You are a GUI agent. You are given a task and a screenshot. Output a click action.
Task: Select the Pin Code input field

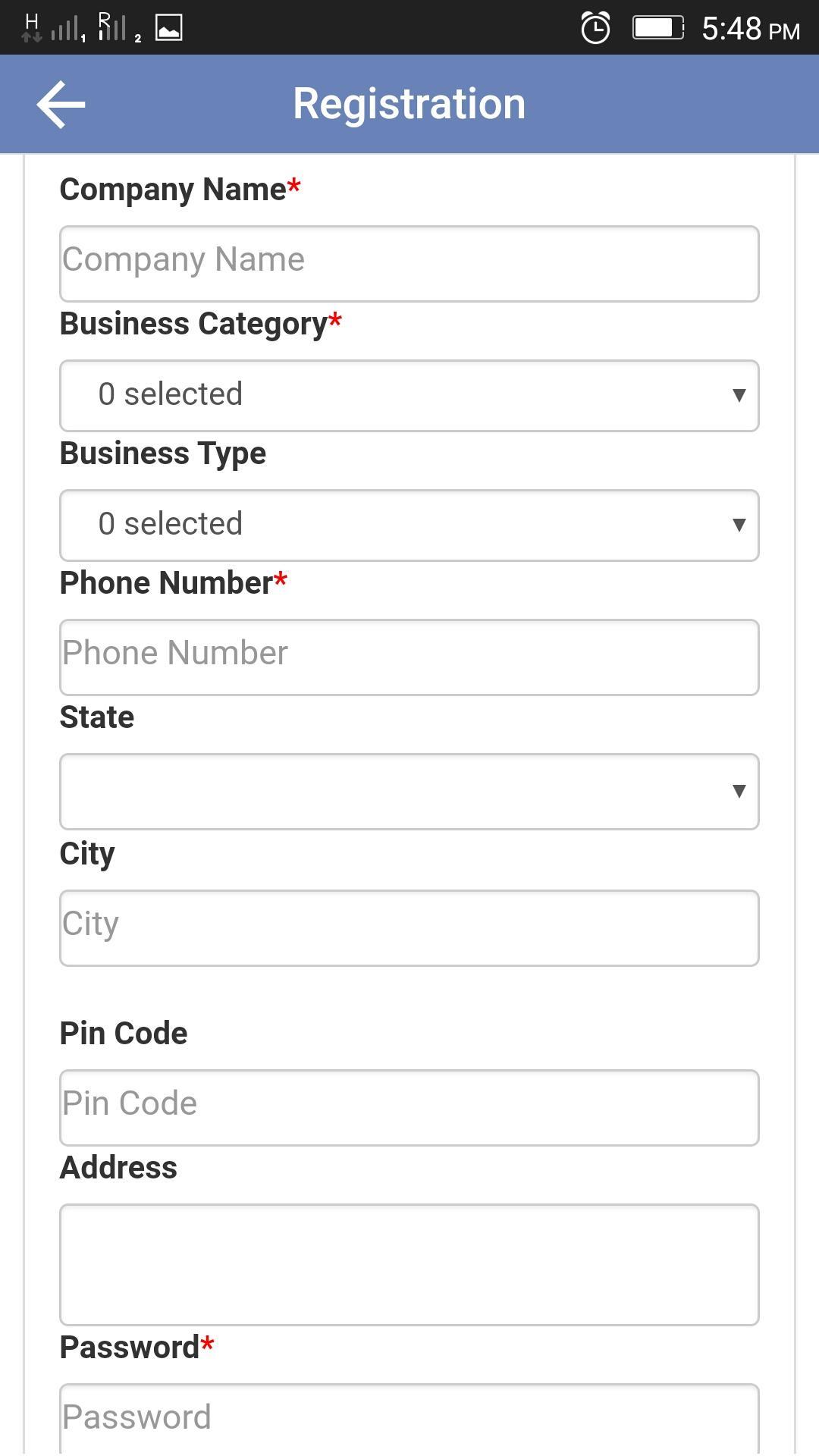(409, 1107)
